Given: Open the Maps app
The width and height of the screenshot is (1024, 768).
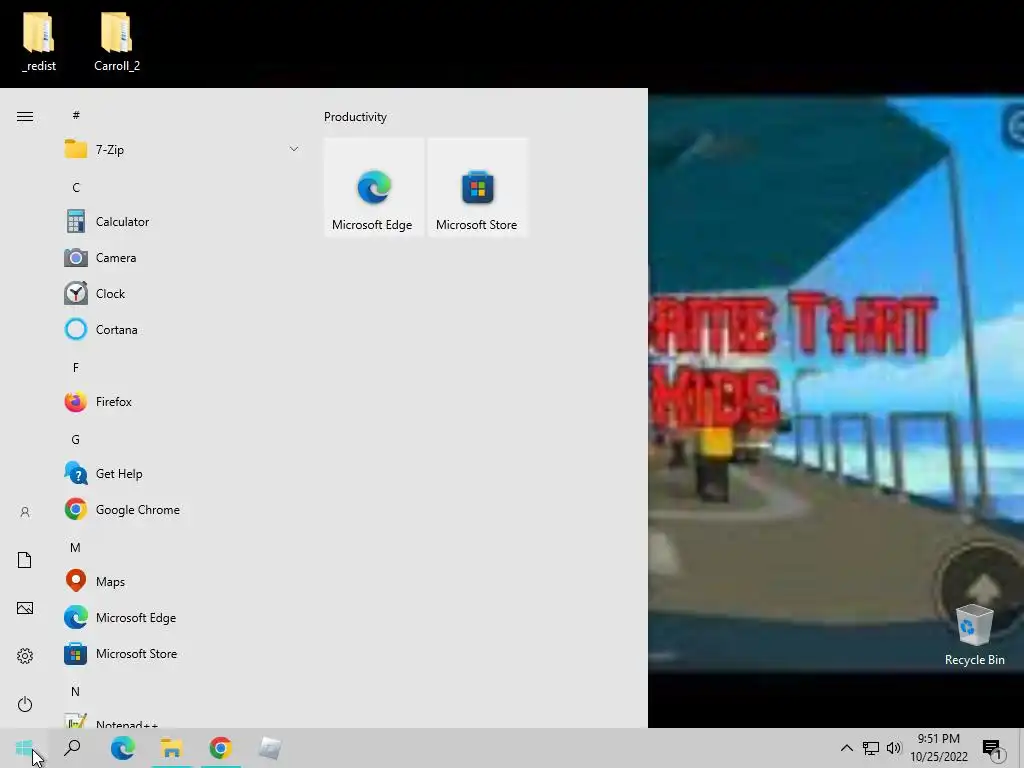Looking at the screenshot, I should click(182, 581).
